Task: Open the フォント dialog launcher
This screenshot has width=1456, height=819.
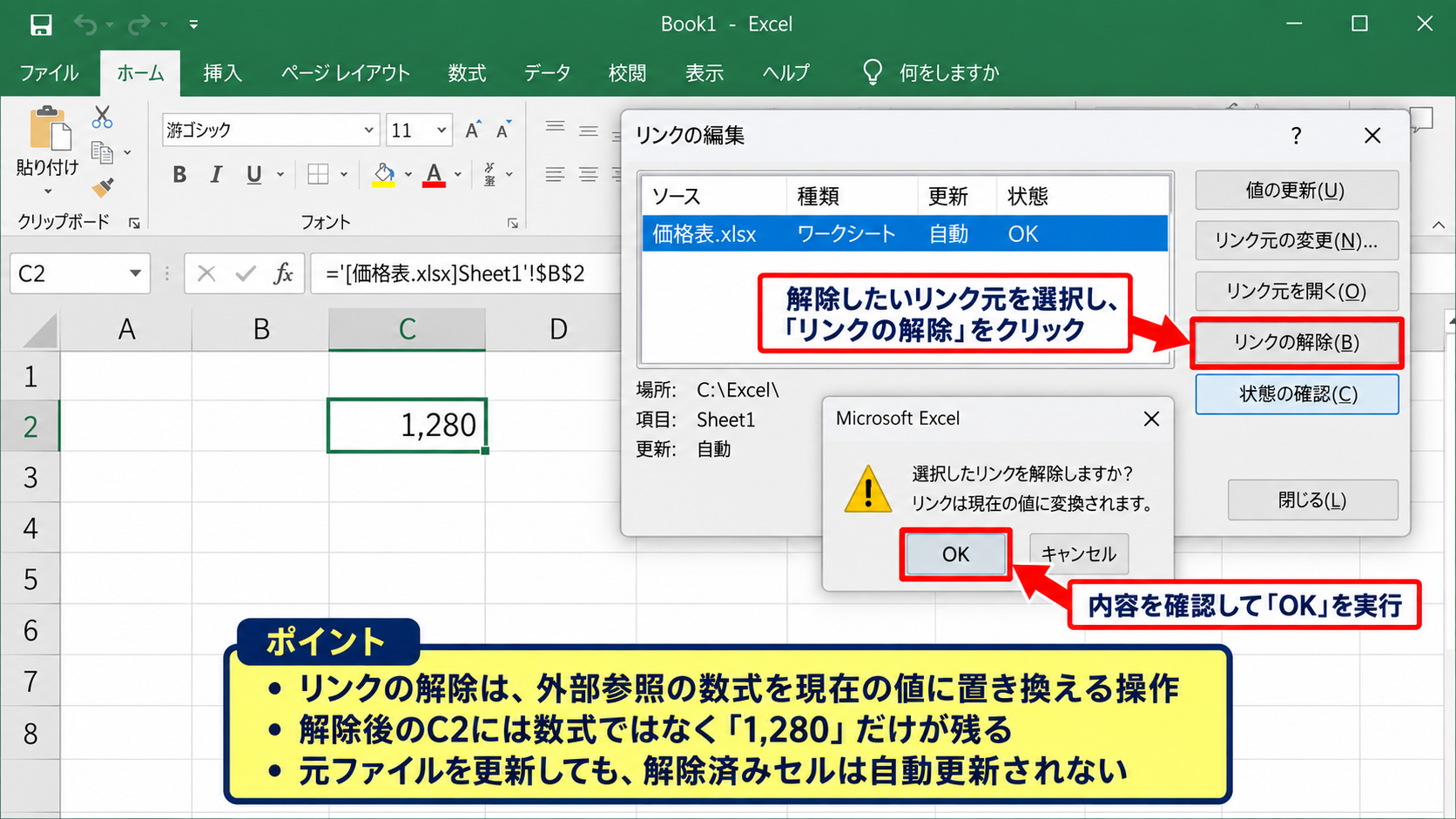Action: (513, 224)
